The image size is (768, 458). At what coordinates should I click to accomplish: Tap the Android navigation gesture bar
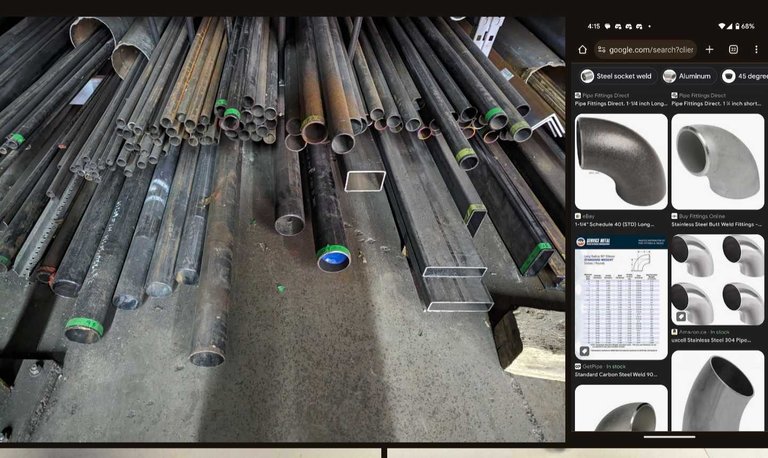pyautogui.click(x=668, y=437)
